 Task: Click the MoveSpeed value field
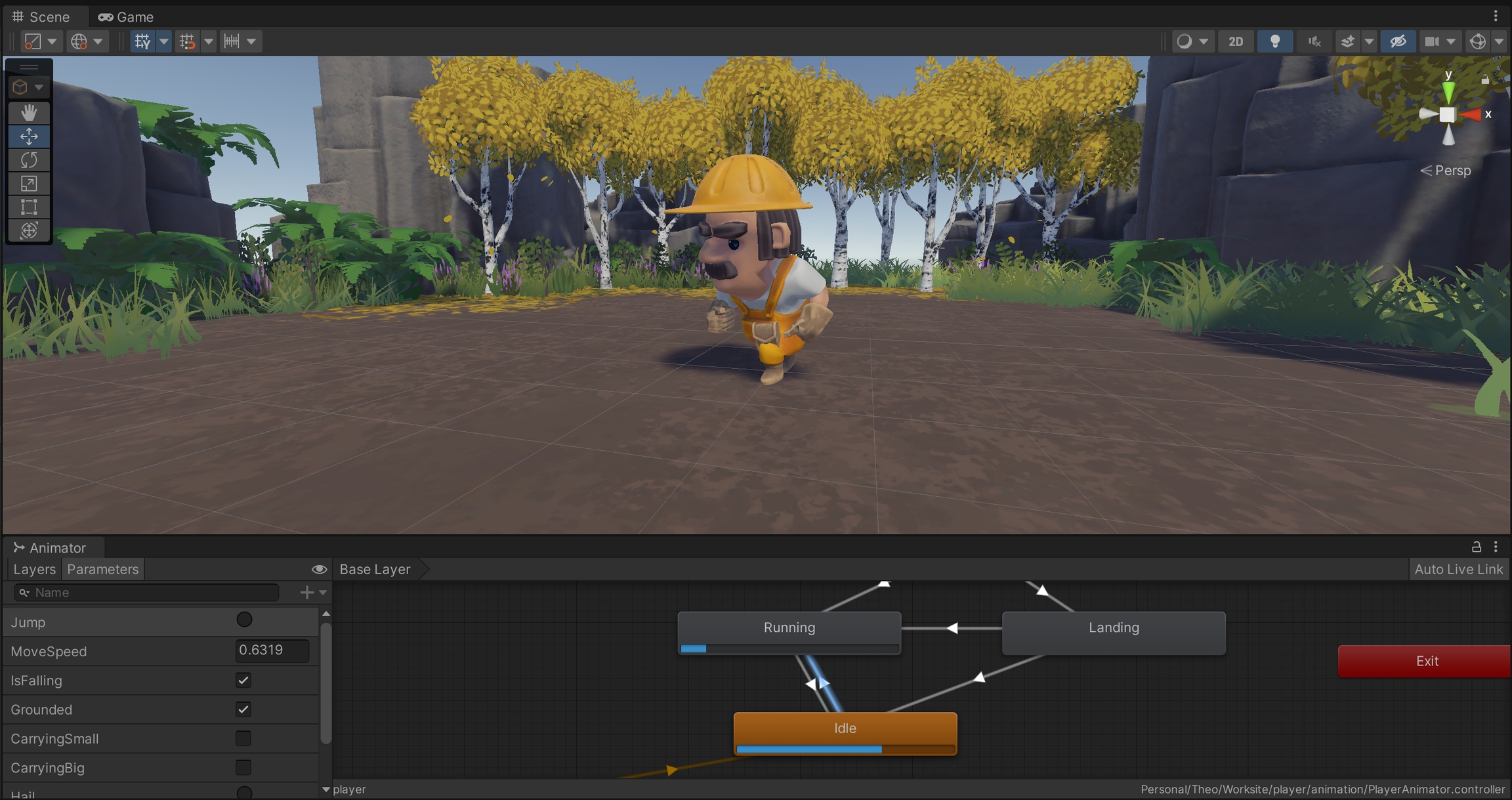(x=272, y=650)
